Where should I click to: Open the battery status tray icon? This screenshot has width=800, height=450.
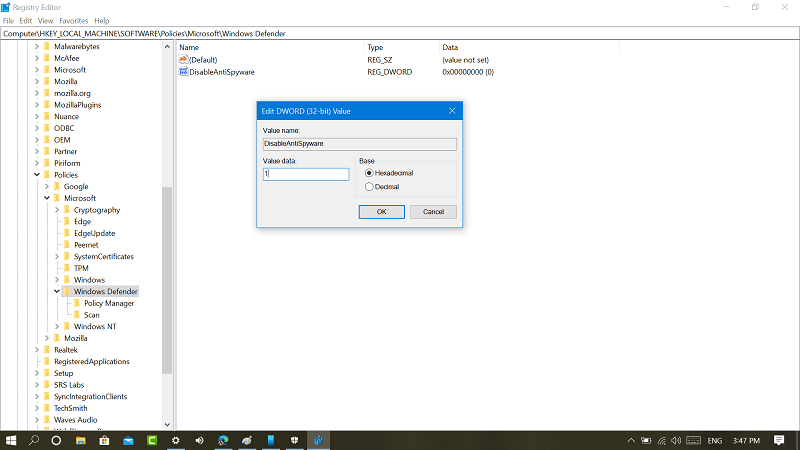click(x=646, y=440)
